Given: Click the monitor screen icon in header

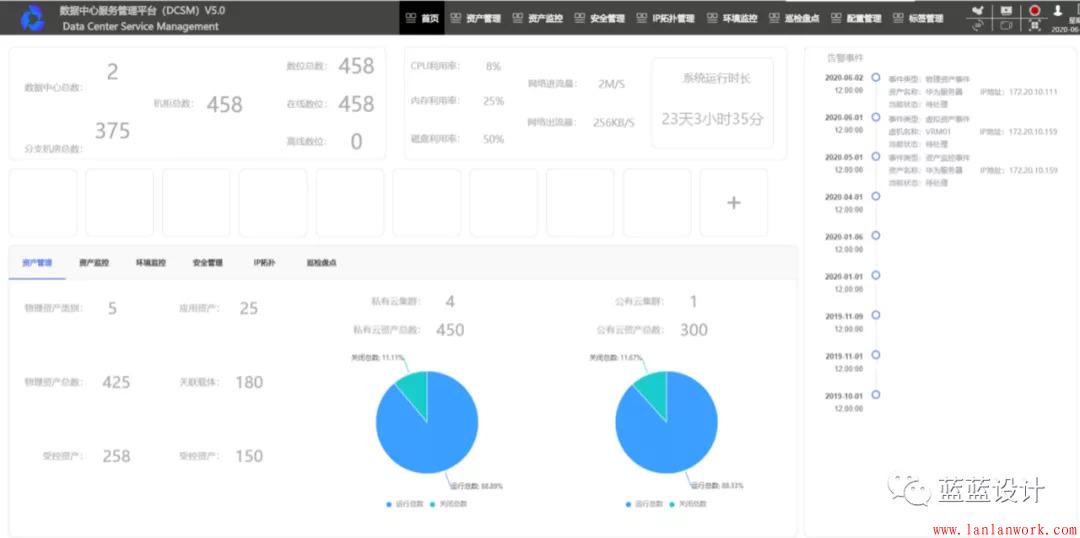Looking at the screenshot, I should tap(1006, 10).
